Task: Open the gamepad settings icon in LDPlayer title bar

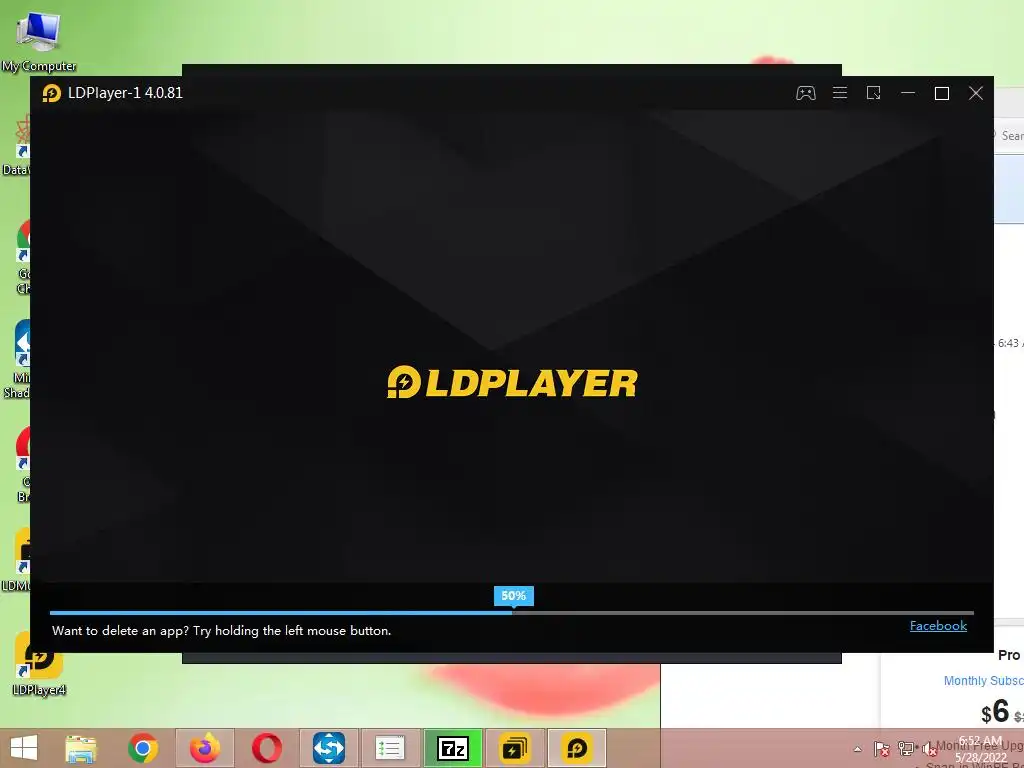Action: [806, 93]
